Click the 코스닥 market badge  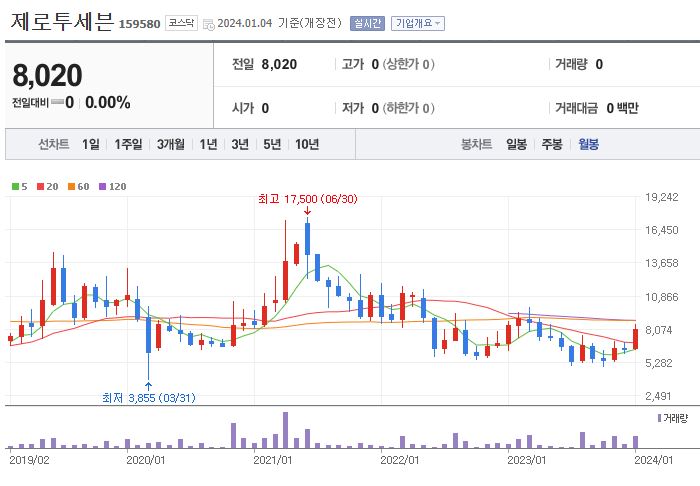pos(181,23)
